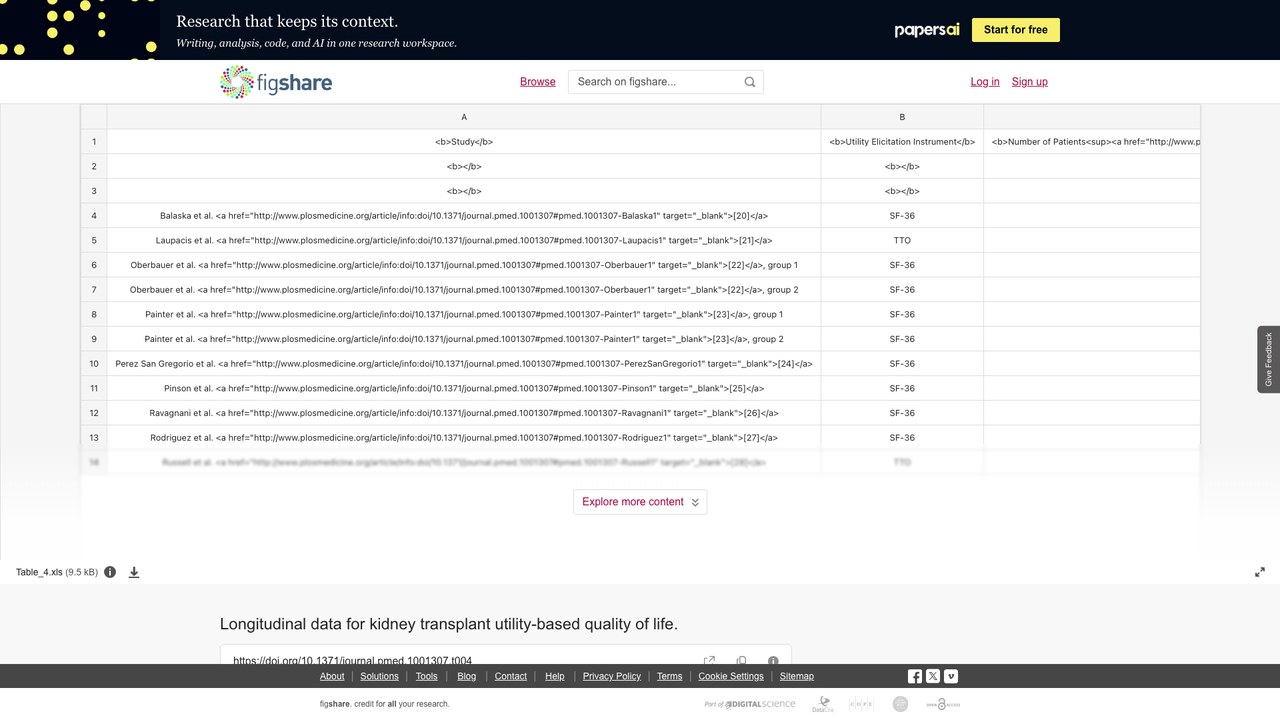Viewport: 1280px width, 720px height.
Task: Click the Digital Science footer logo
Action: [x=750, y=704]
